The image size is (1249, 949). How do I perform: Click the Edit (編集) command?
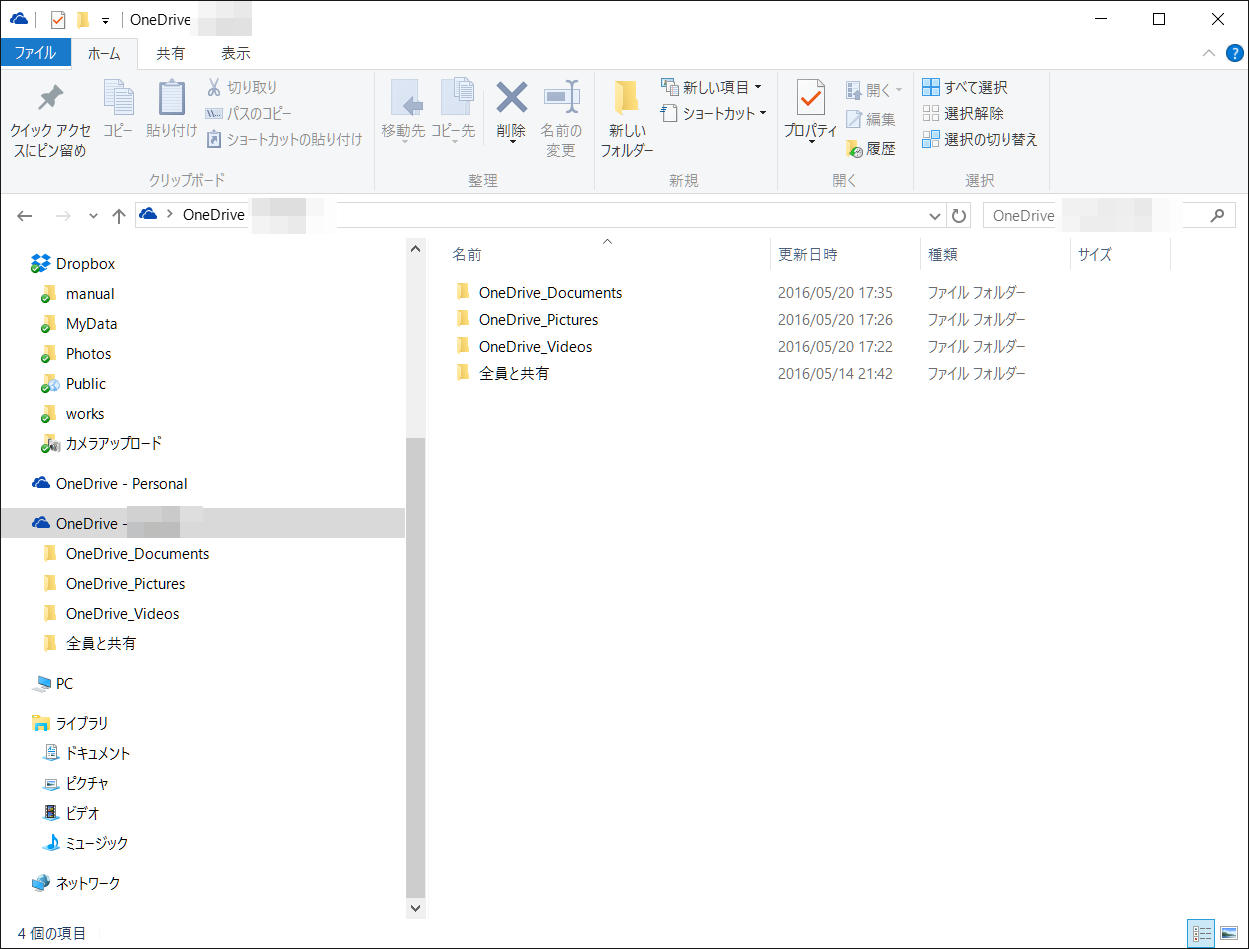pyautogui.click(x=870, y=119)
